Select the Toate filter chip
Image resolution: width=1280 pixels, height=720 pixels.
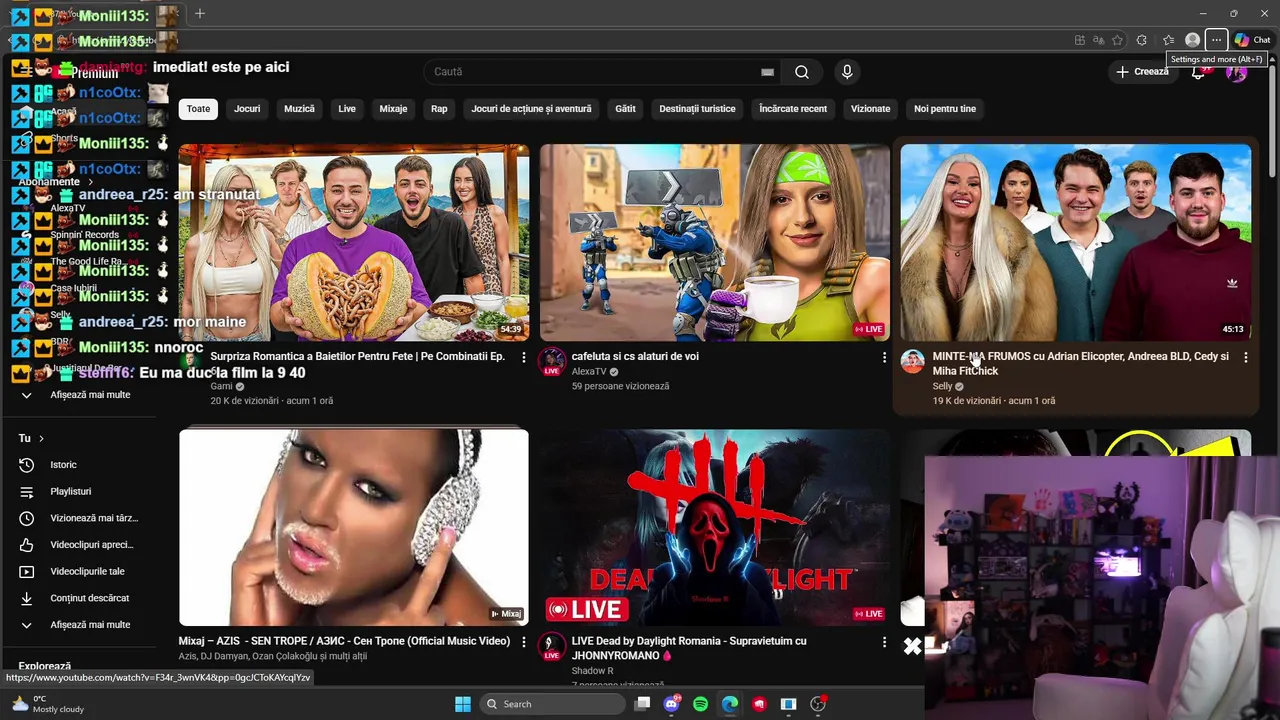tap(198, 109)
